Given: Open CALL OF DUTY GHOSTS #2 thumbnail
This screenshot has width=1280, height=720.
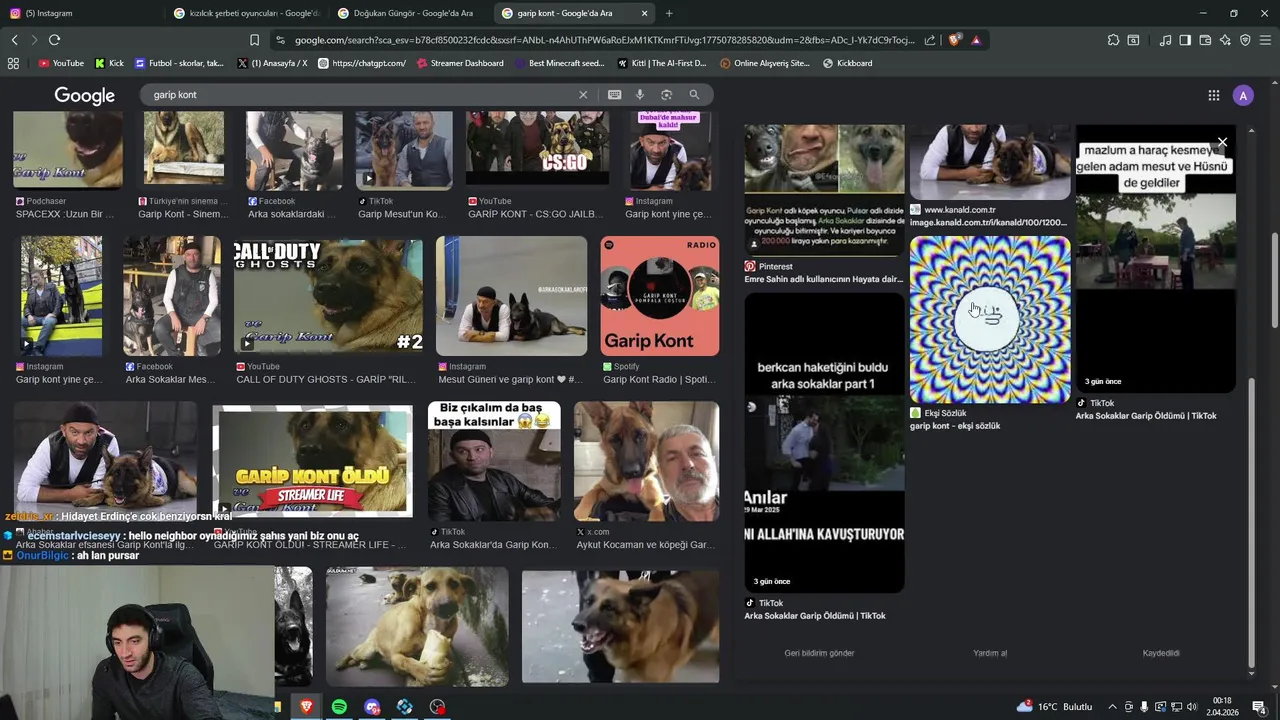Looking at the screenshot, I should [x=328, y=296].
